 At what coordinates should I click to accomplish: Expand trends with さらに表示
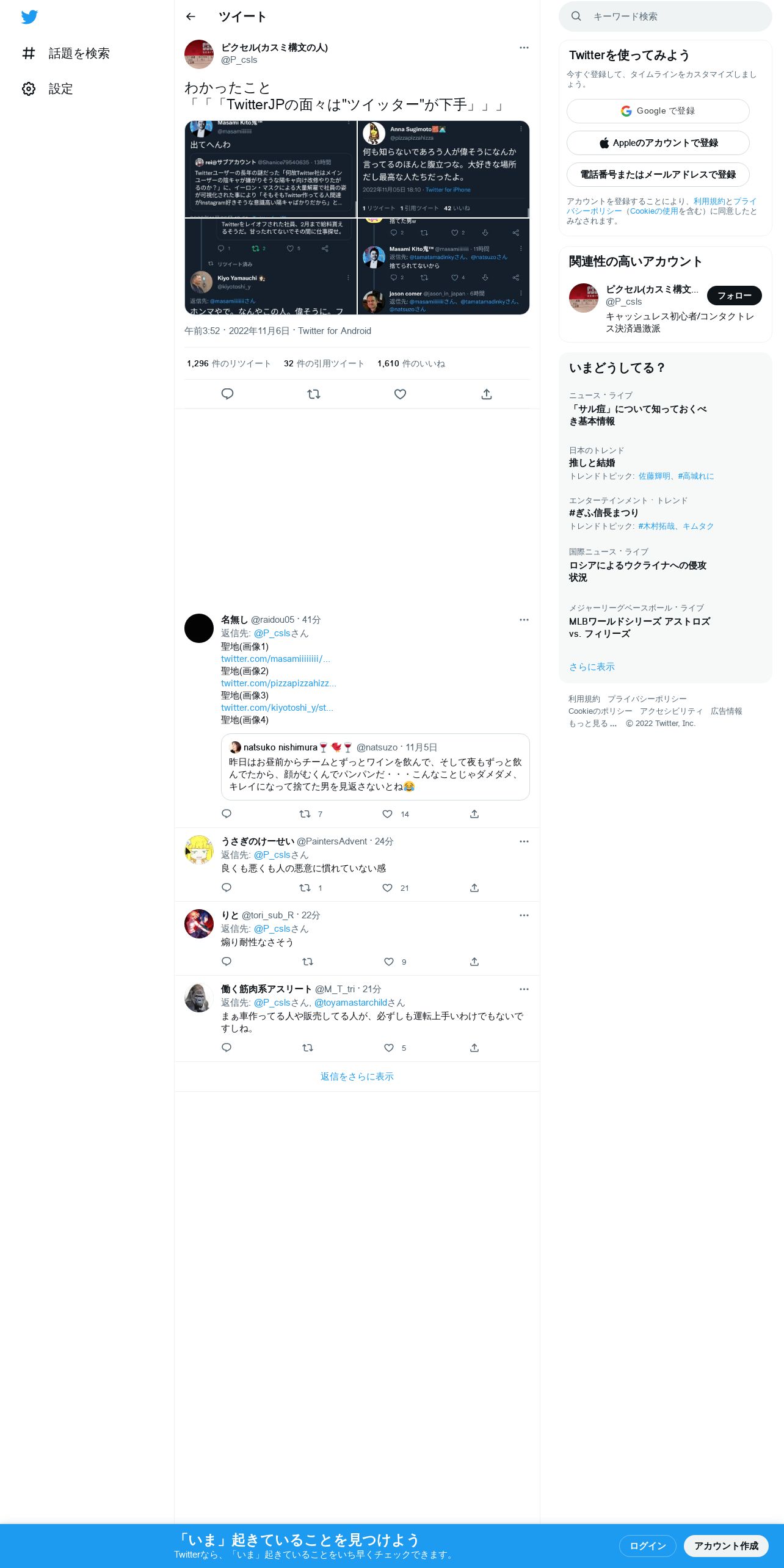pos(592,667)
